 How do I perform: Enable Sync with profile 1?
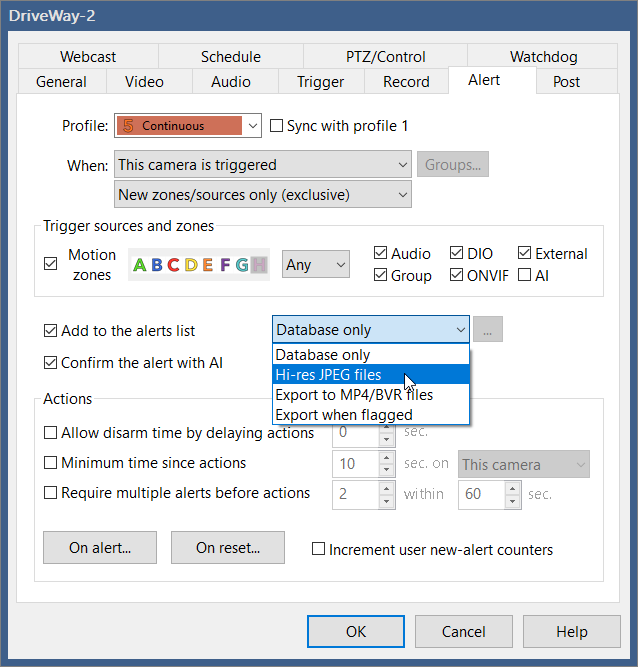coord(278,126)
